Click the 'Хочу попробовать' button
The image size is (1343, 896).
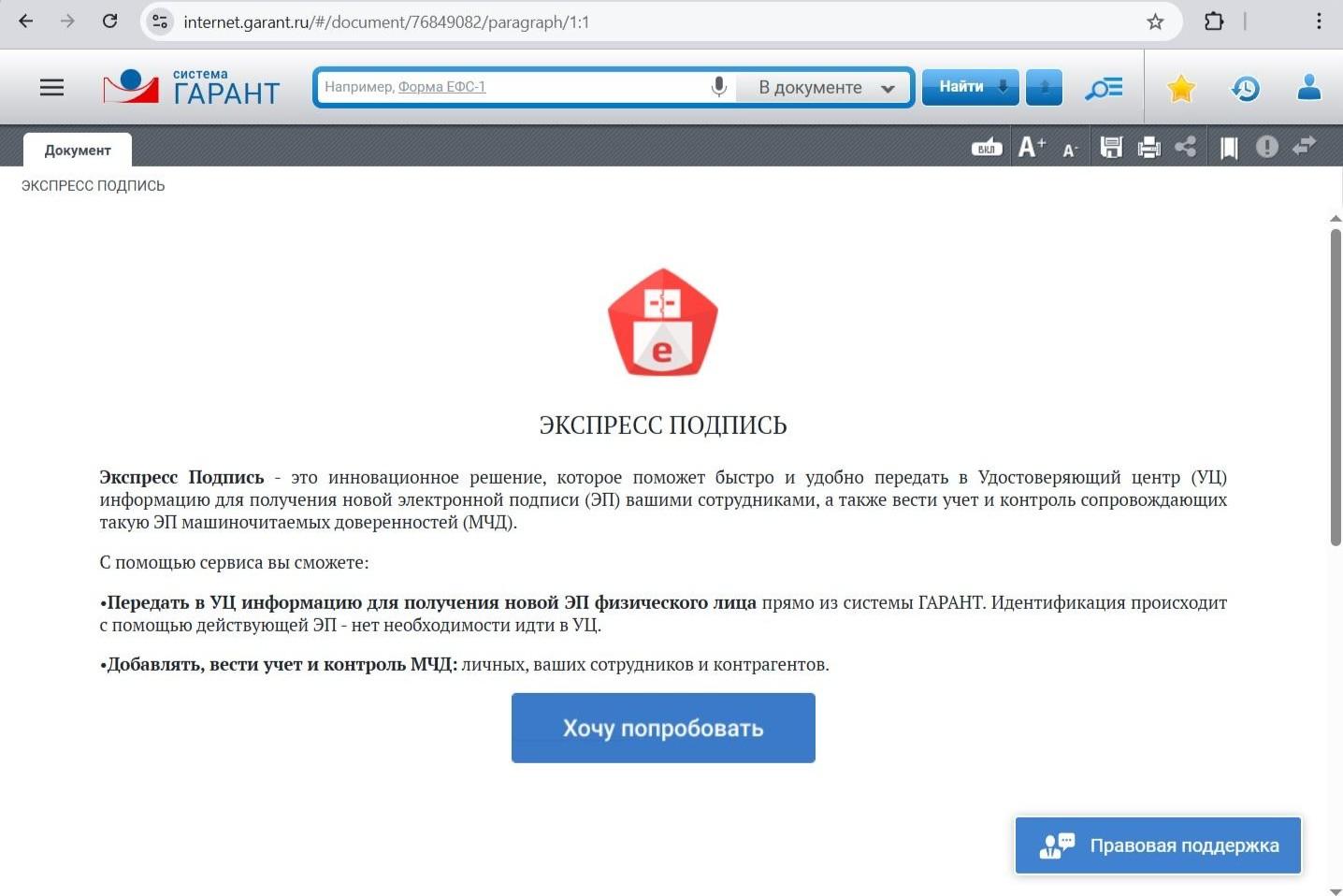[663, 728]
